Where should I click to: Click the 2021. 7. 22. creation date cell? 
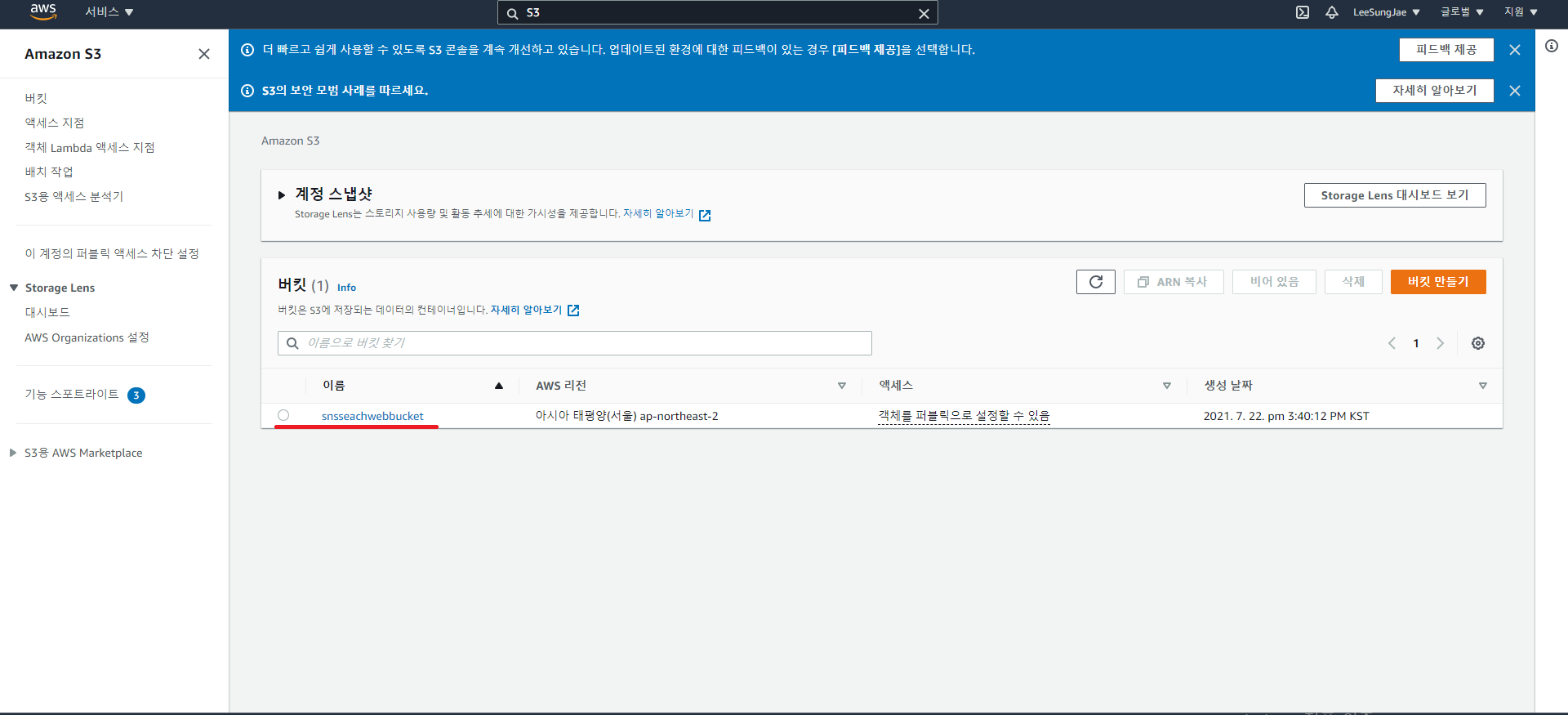click(1286, 416)
